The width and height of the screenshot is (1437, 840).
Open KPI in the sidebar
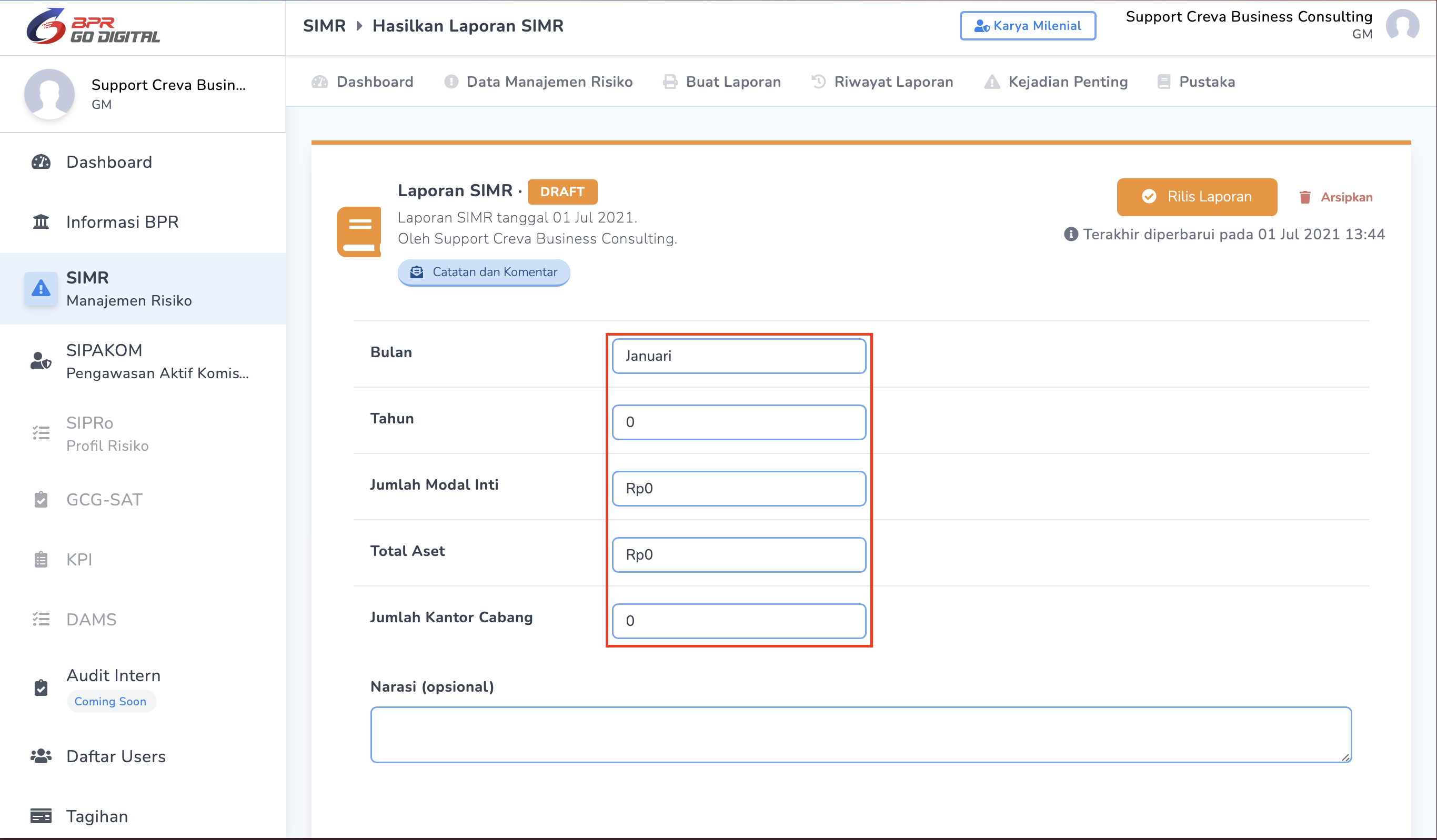143,560
